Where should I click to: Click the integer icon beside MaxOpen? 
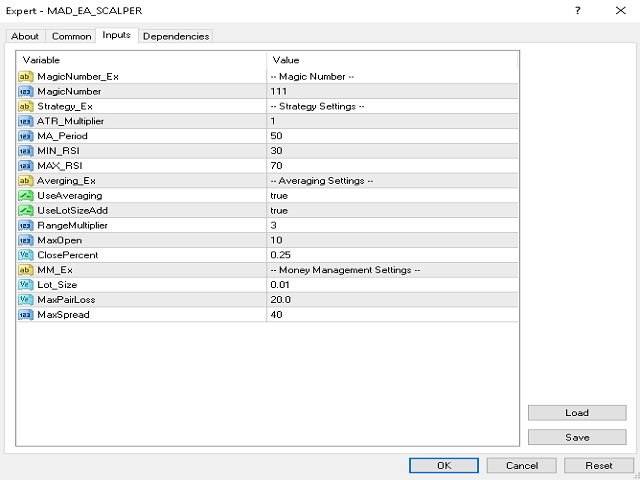26,240
